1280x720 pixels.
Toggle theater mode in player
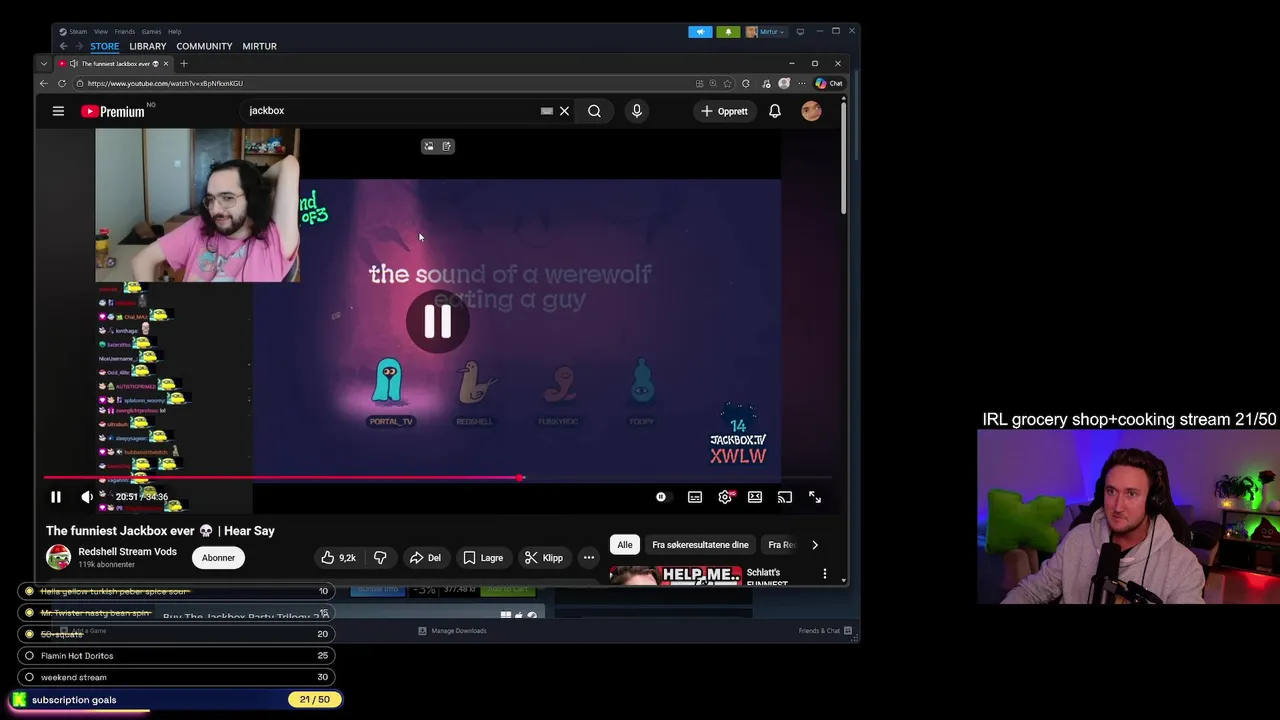[x=755, y=497]
